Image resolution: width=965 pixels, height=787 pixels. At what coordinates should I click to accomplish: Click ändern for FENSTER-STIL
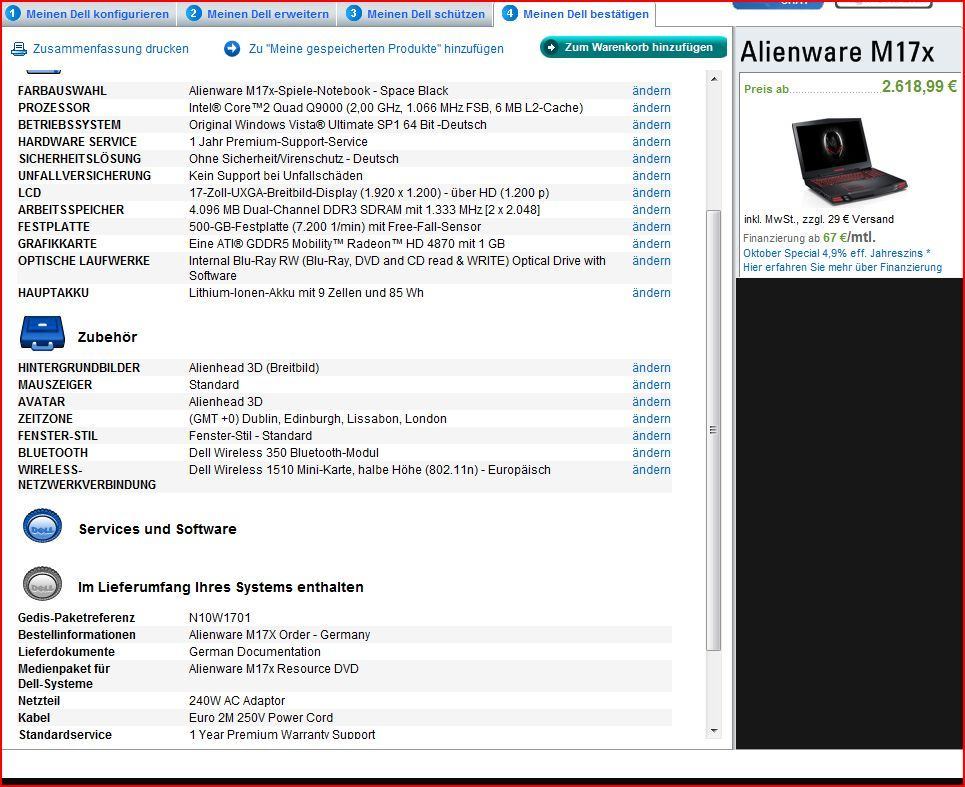pyautogui.click(x=651, y=436)
